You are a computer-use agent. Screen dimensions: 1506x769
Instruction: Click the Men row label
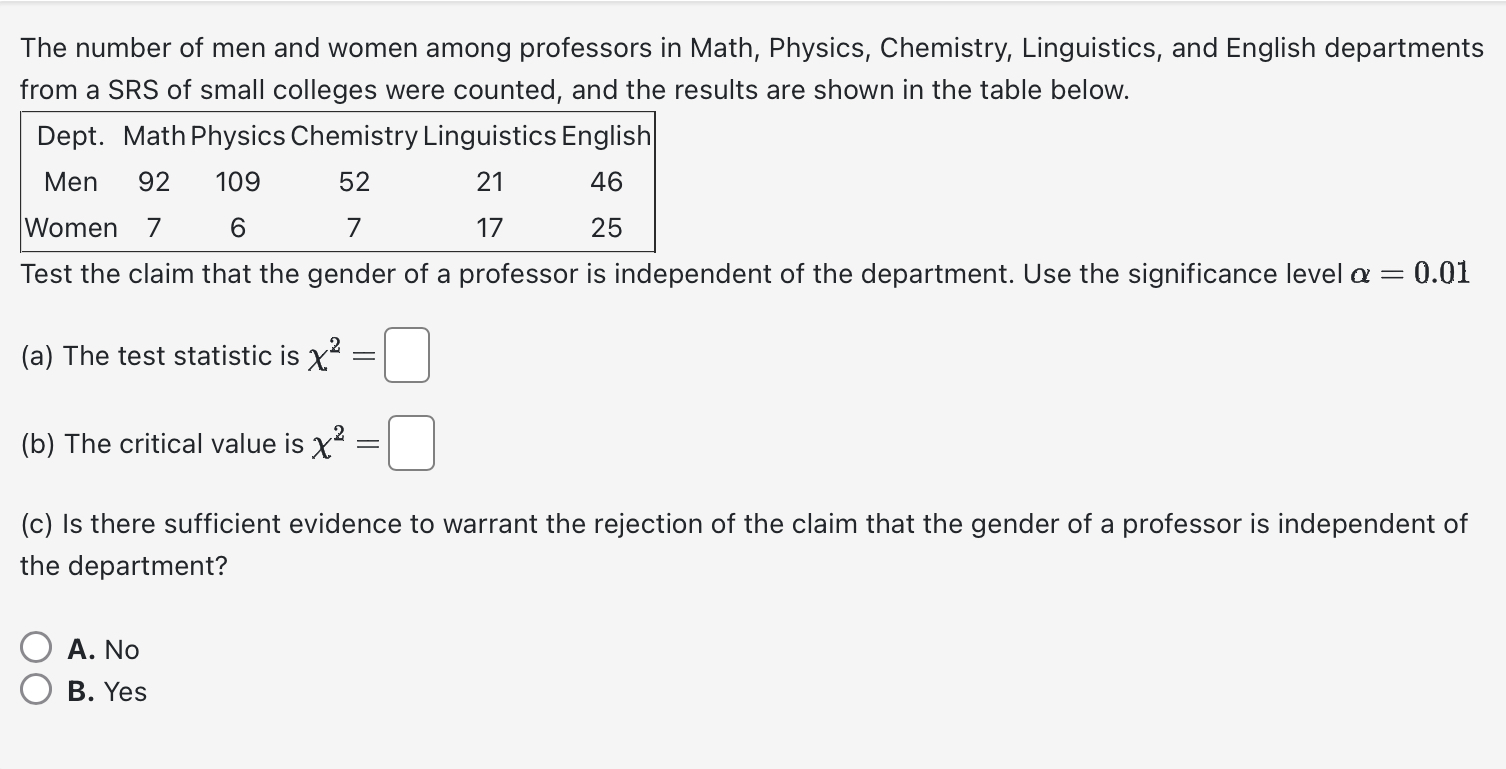click(x=71, y=182)
